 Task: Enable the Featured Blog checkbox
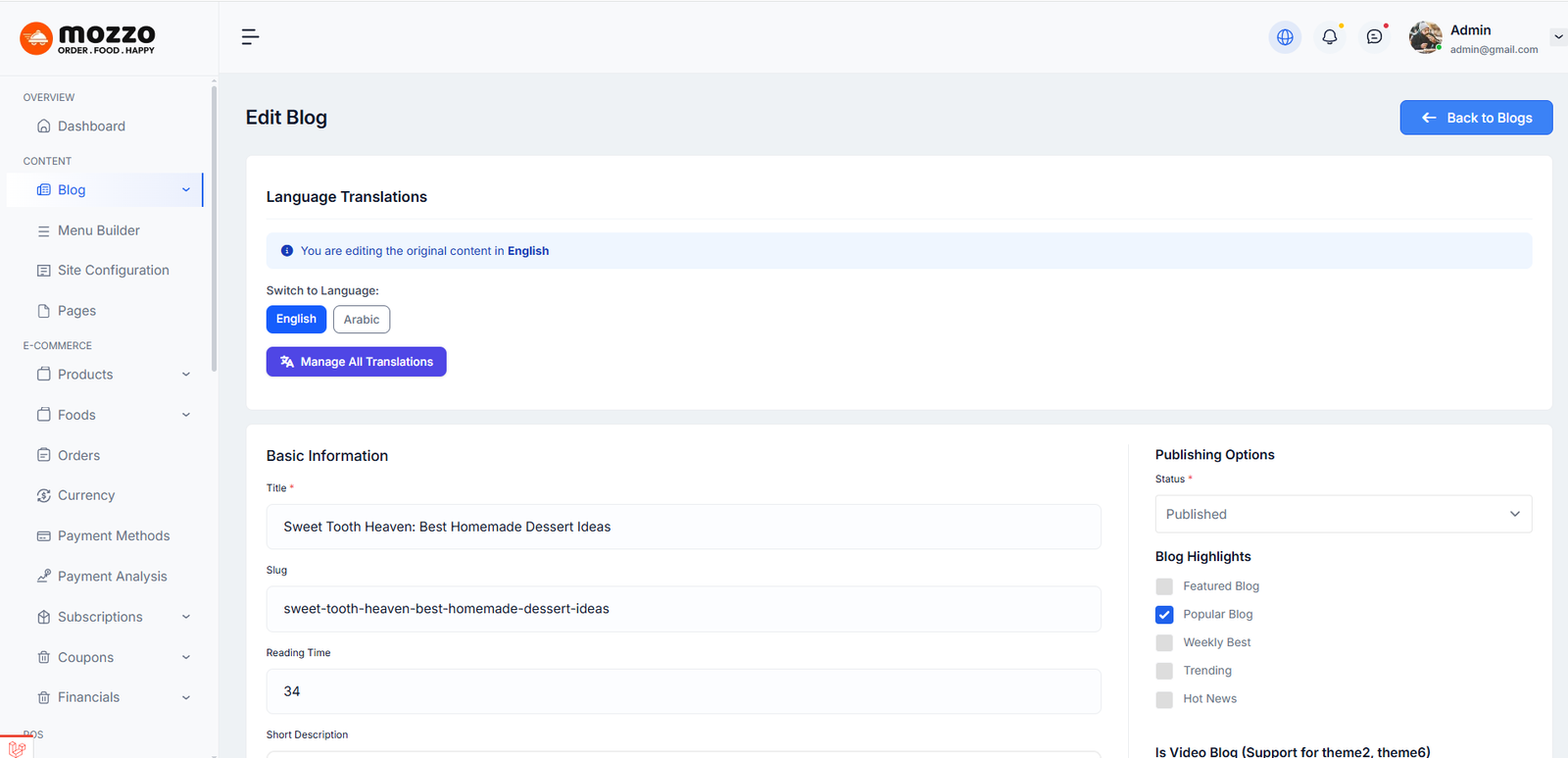coord(1164,586)
